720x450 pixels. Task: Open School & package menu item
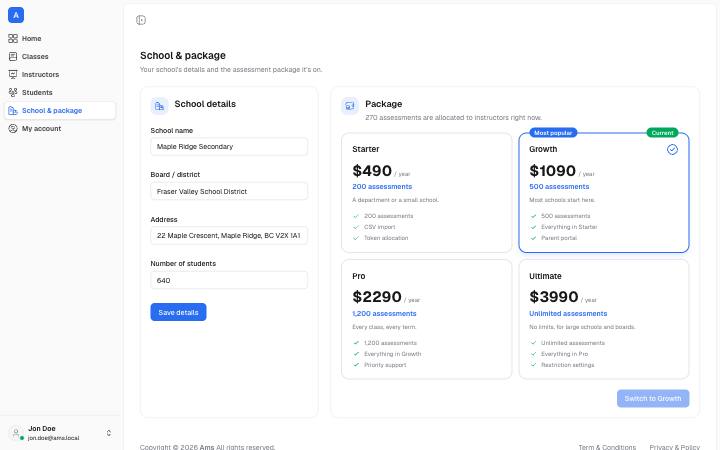(x=60, y=111)
